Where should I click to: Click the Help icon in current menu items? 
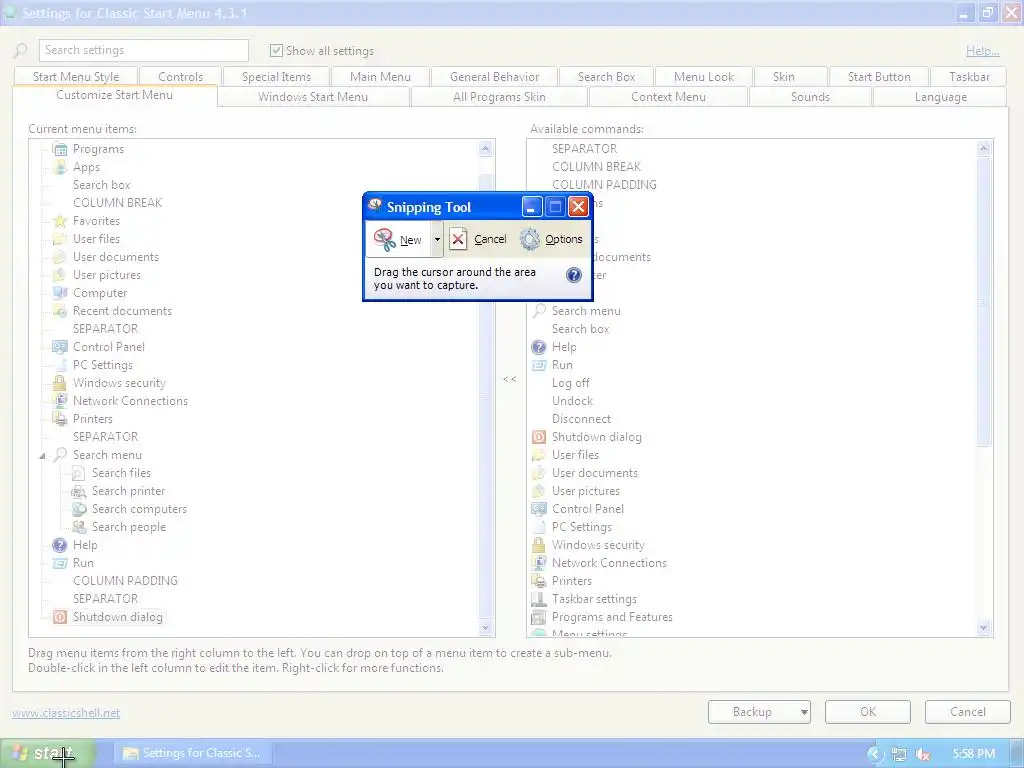(x=60, y=545)
